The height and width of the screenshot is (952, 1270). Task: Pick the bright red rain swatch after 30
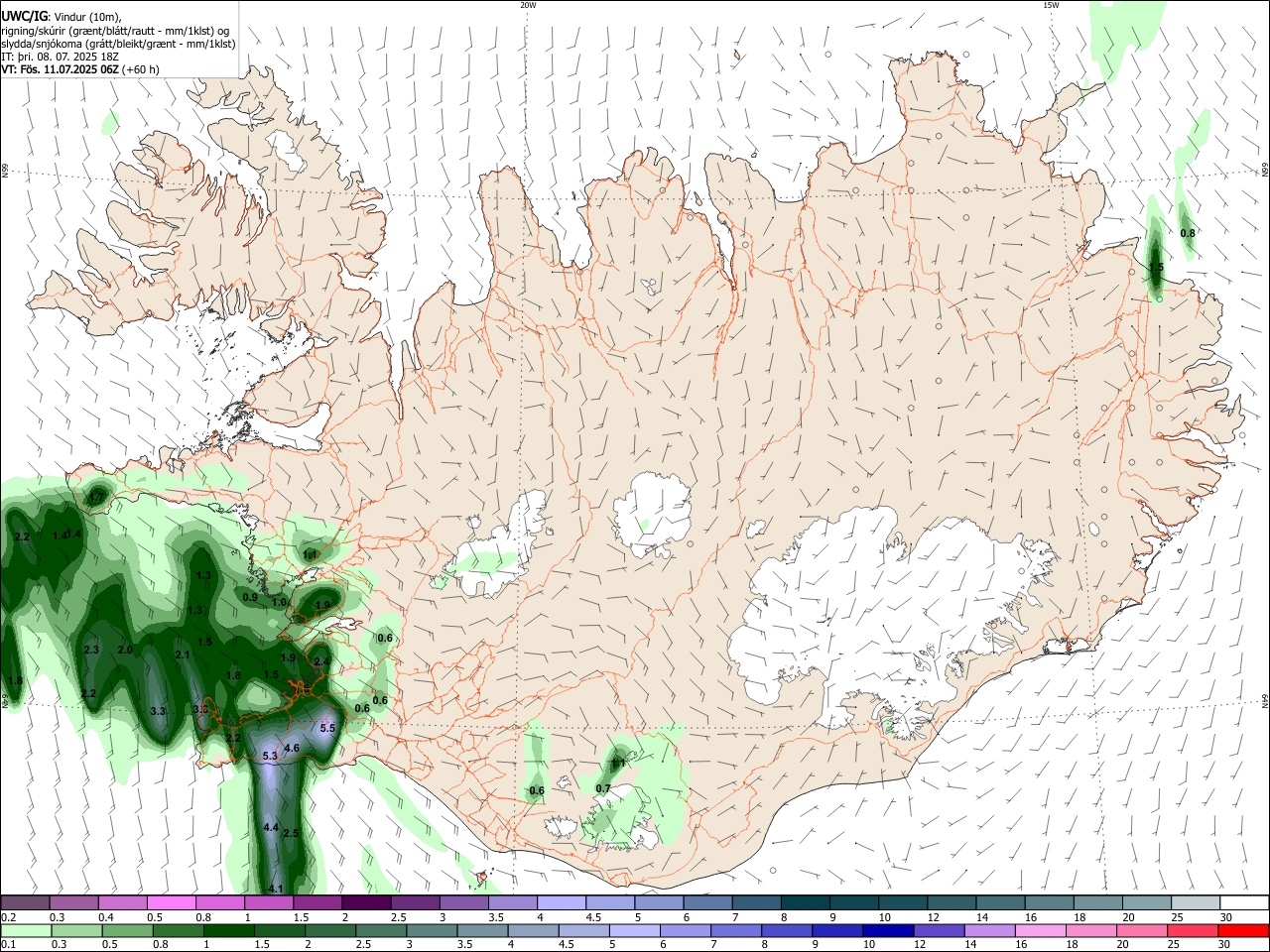click(x=1242, y=930)
